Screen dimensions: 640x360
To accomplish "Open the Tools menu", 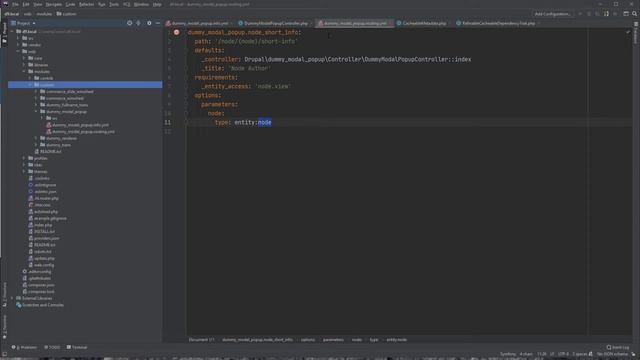I will (x=114, y=4).
